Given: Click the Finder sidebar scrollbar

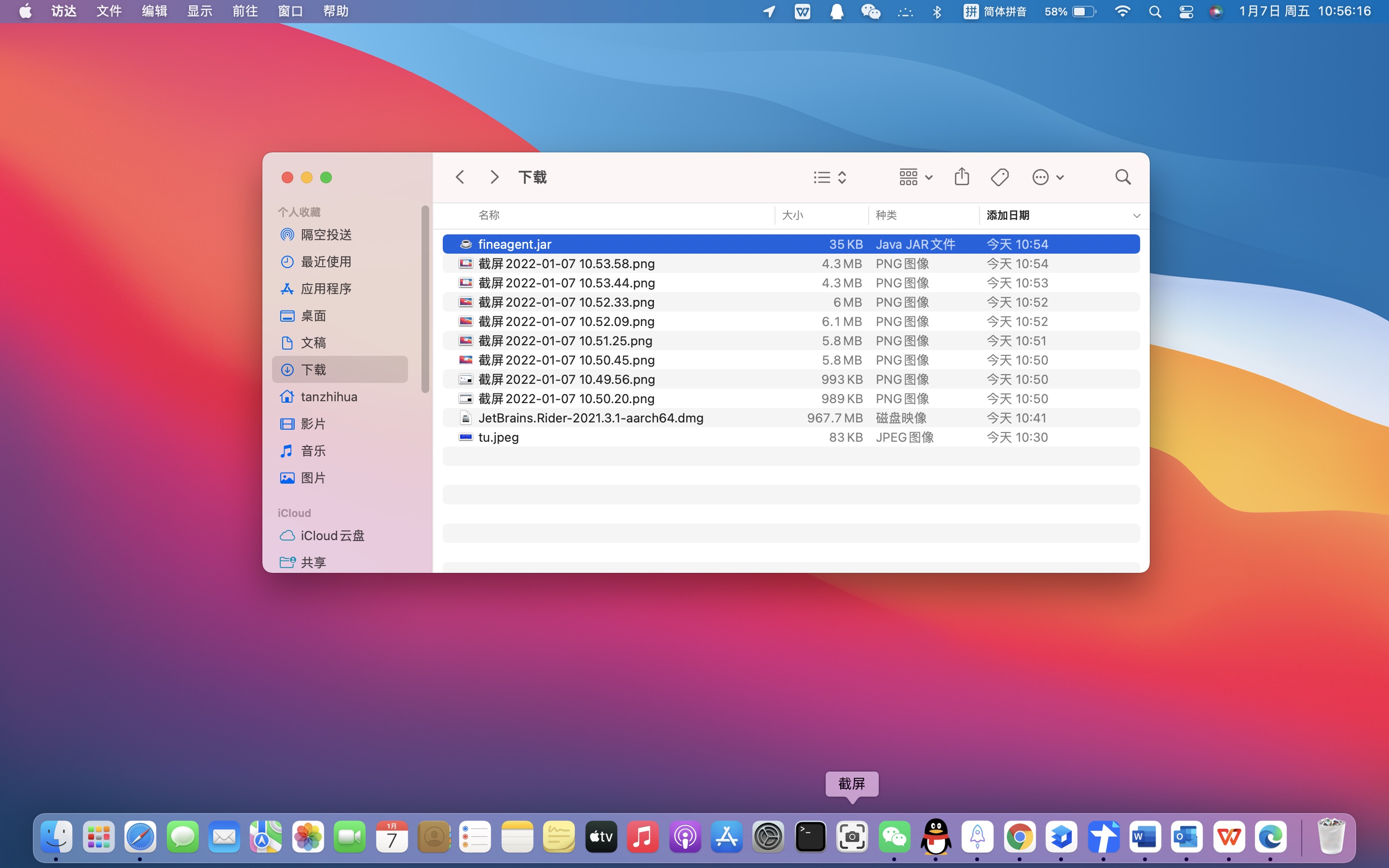Looking at the screenshot, I should pos(425,298).
